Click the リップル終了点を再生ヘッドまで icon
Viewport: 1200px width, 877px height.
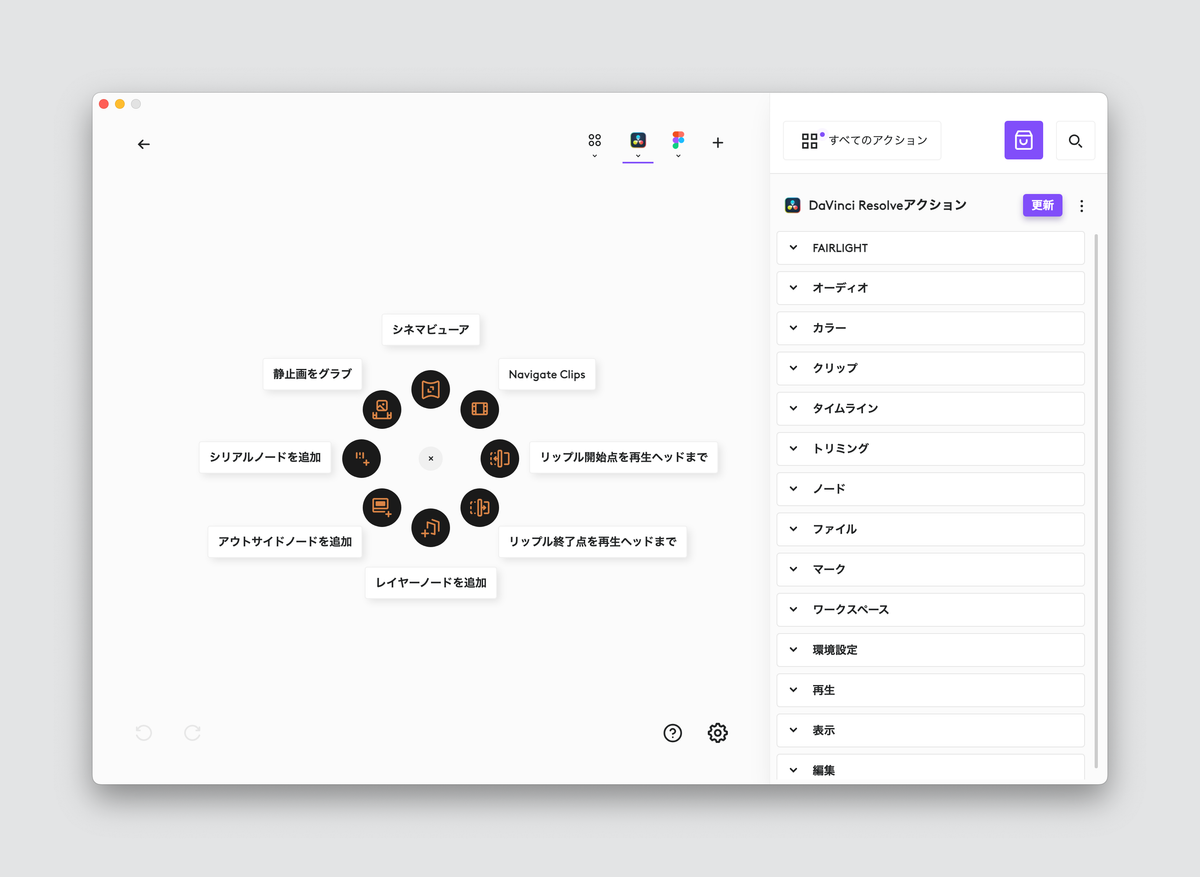(x=480, y=507)
